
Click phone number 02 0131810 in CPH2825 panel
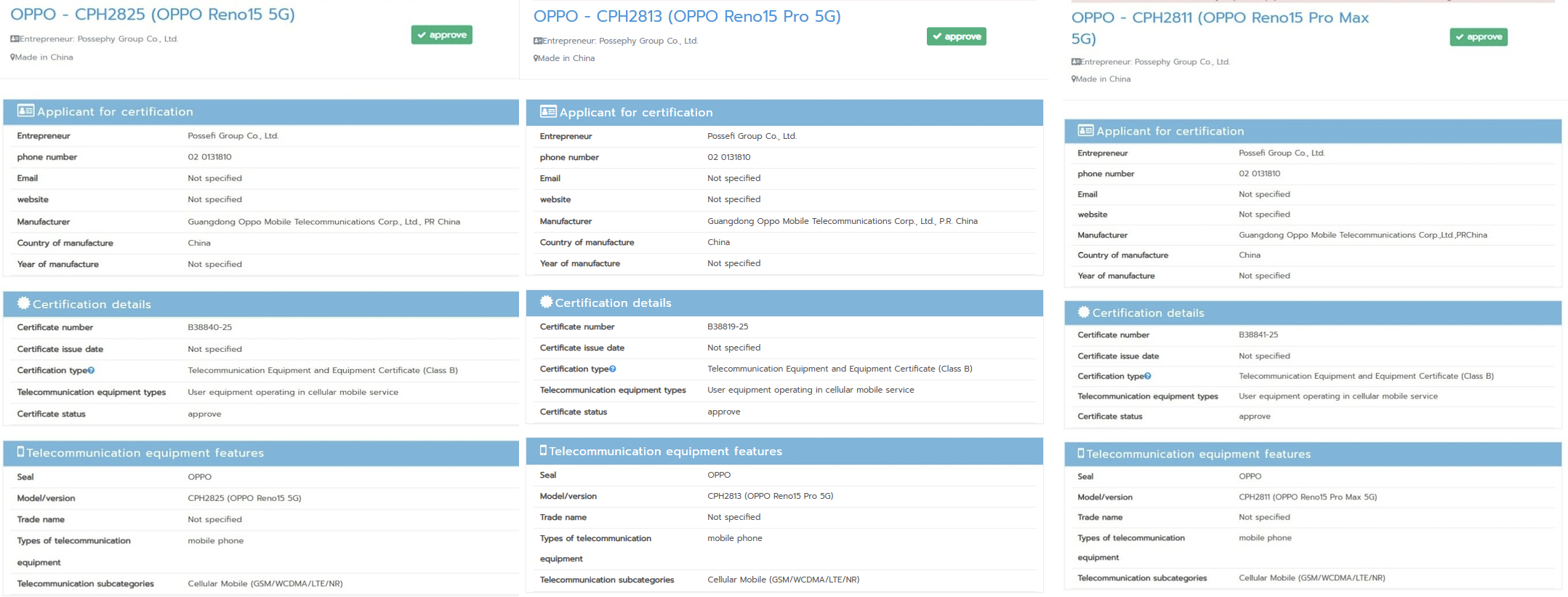209,157
